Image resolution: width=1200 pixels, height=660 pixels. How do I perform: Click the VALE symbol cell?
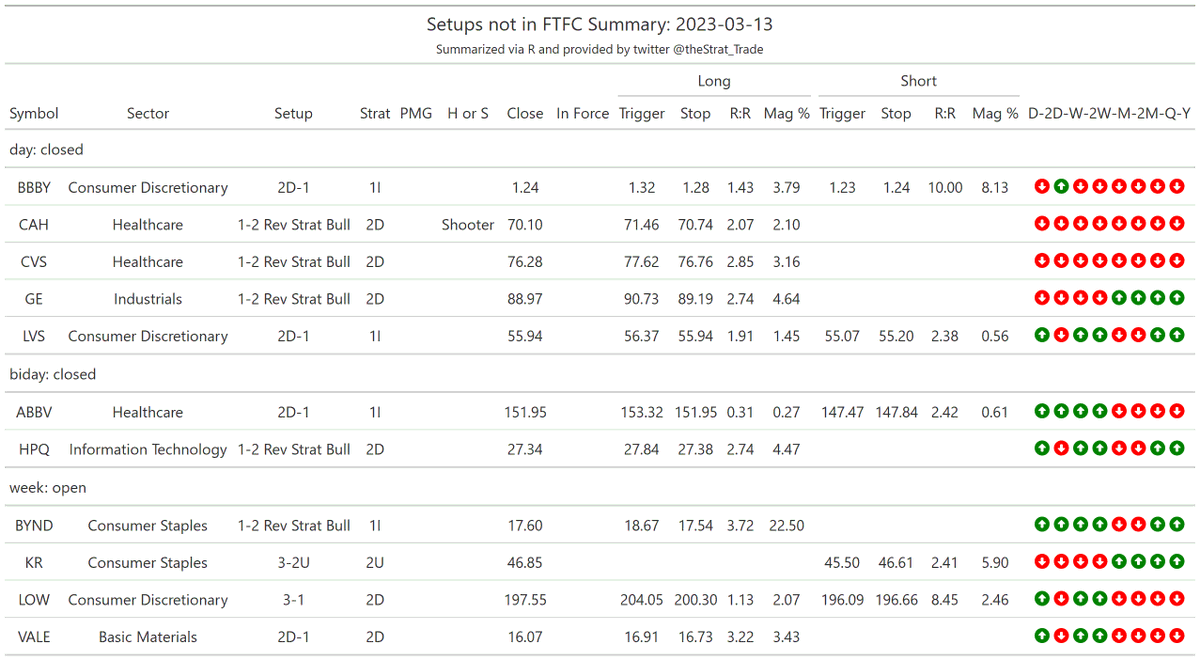click(x=34, y=636)
